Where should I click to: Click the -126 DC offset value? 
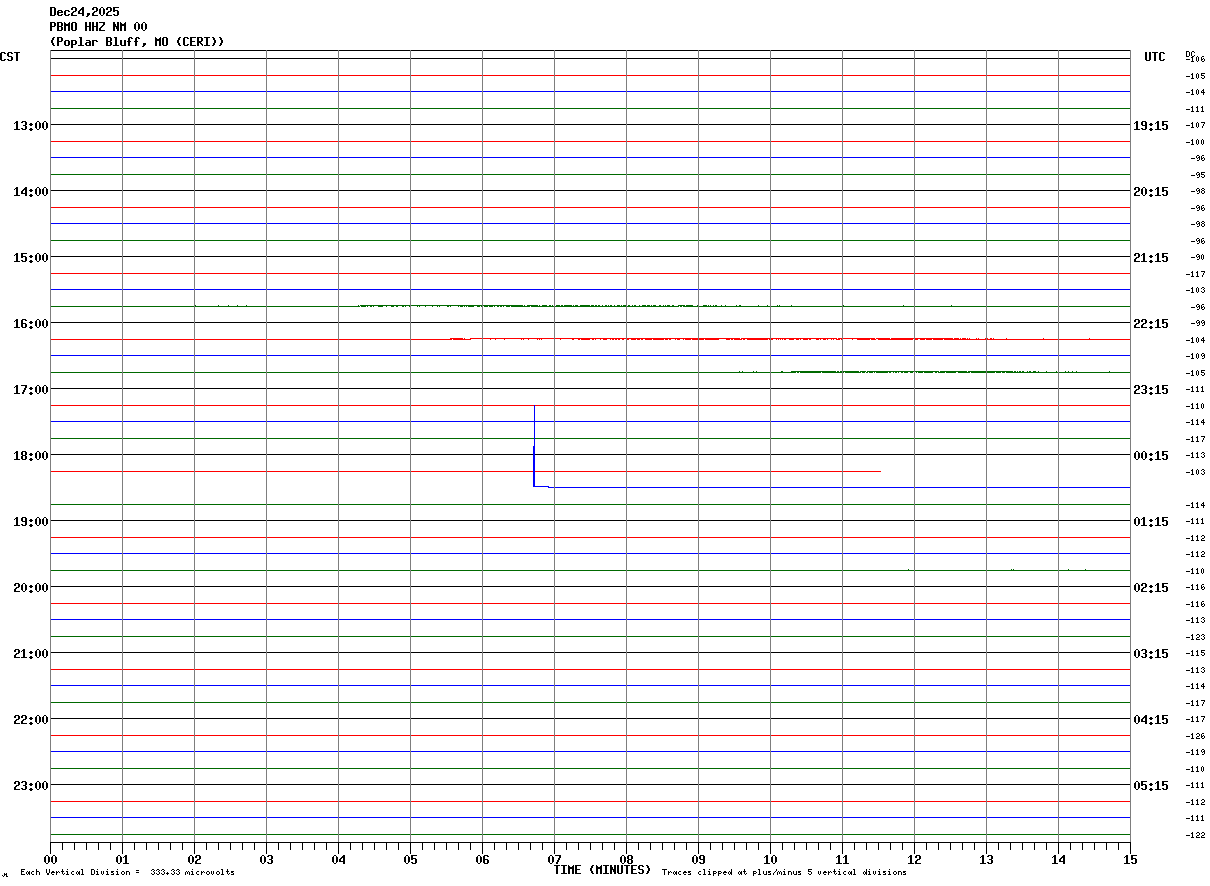[x=1195, y=736]
